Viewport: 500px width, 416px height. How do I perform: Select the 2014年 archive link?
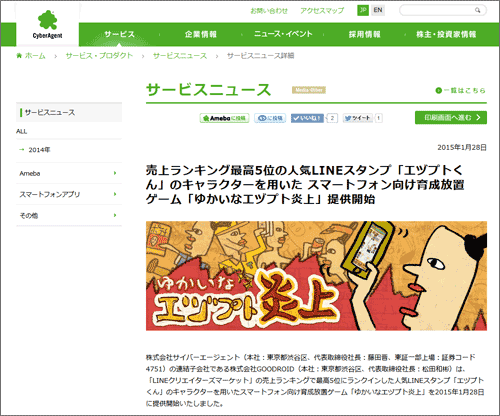39,150
